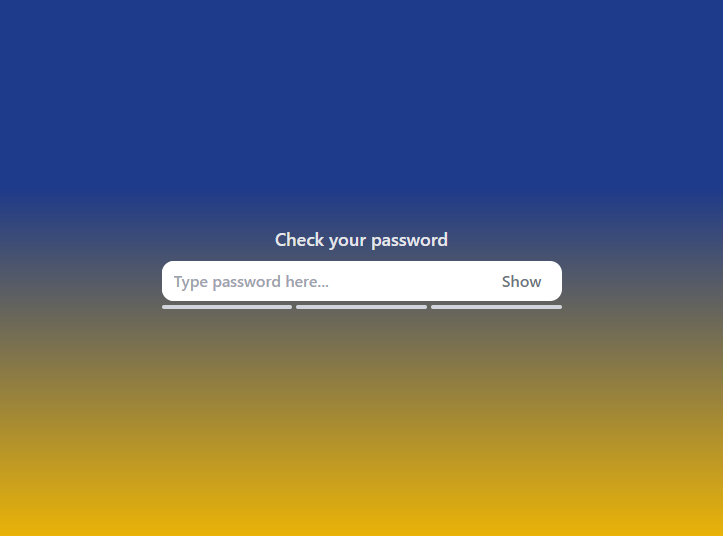This screenshot has width=723, height=536.
Task: Click the left rounded edge of the password box
Action: point(166,281)
